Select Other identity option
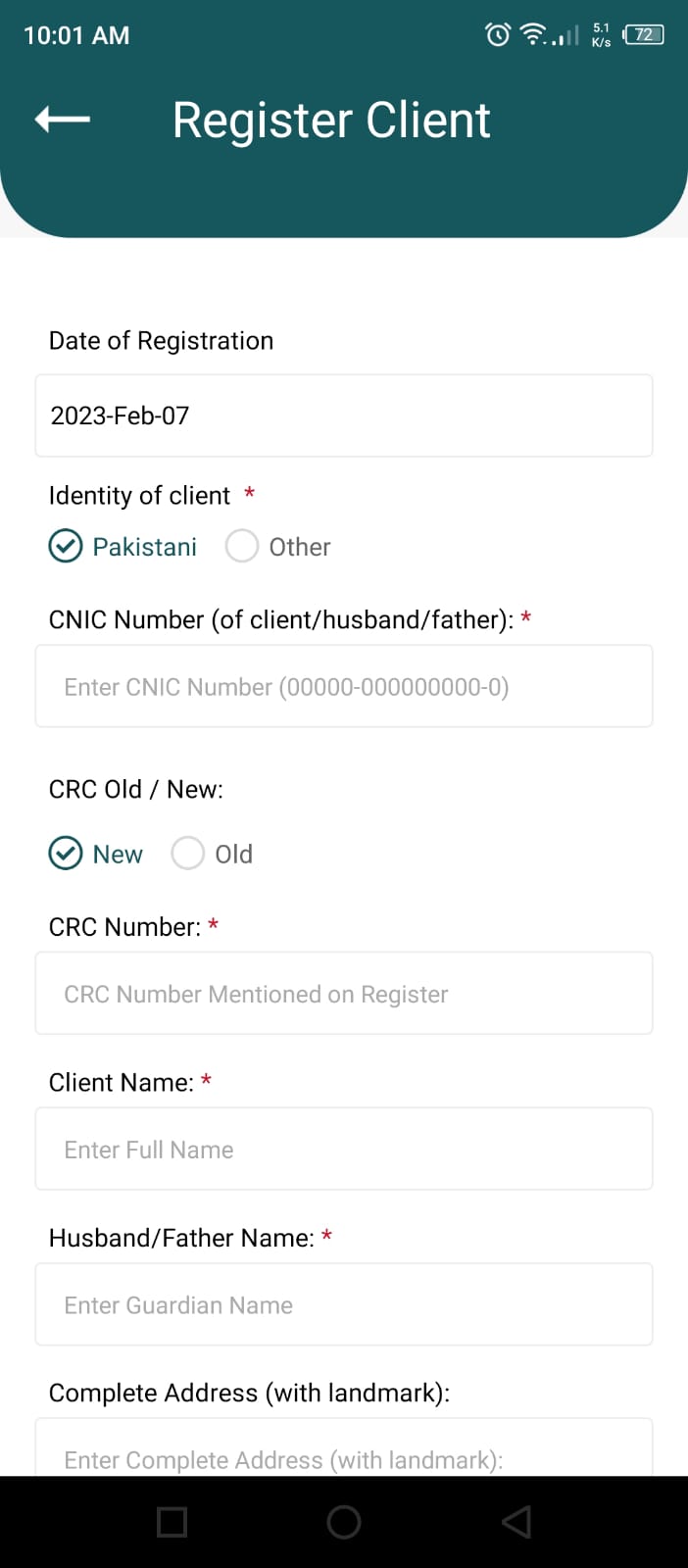Screen dimensions: 688x1568 click(278, 546)
